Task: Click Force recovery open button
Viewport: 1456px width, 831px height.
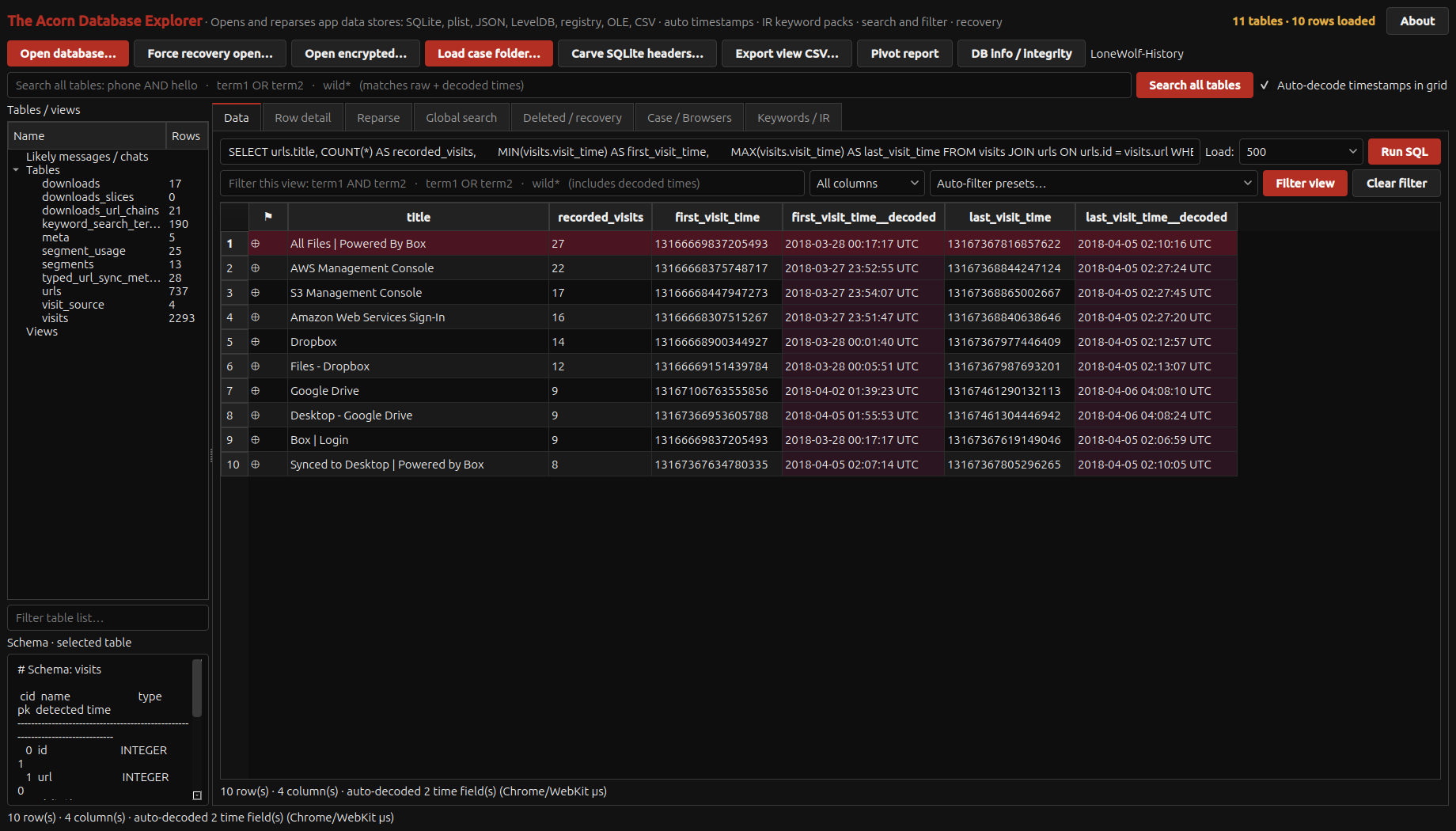Action: [x=210, y=54]
